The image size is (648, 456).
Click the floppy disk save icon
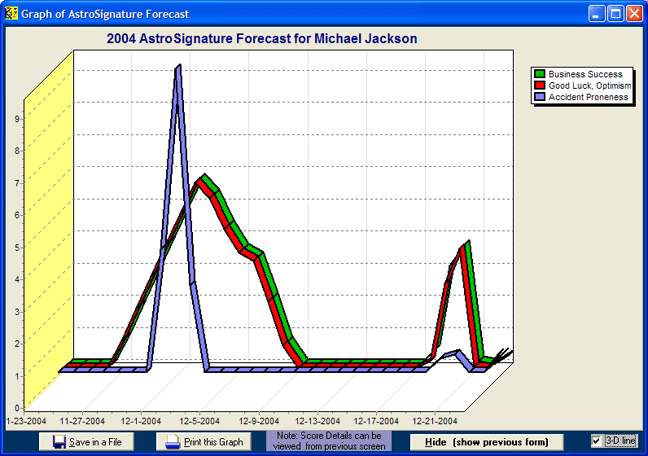pos(59,442)
